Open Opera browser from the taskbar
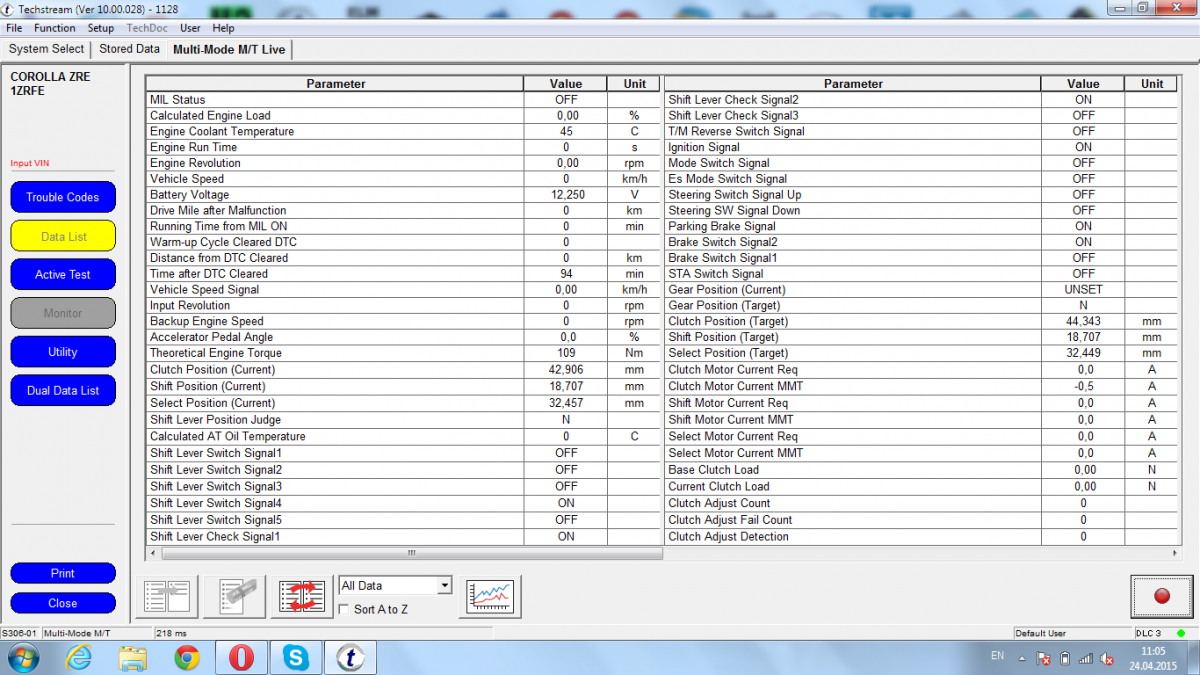 click(x=241, y=658)
